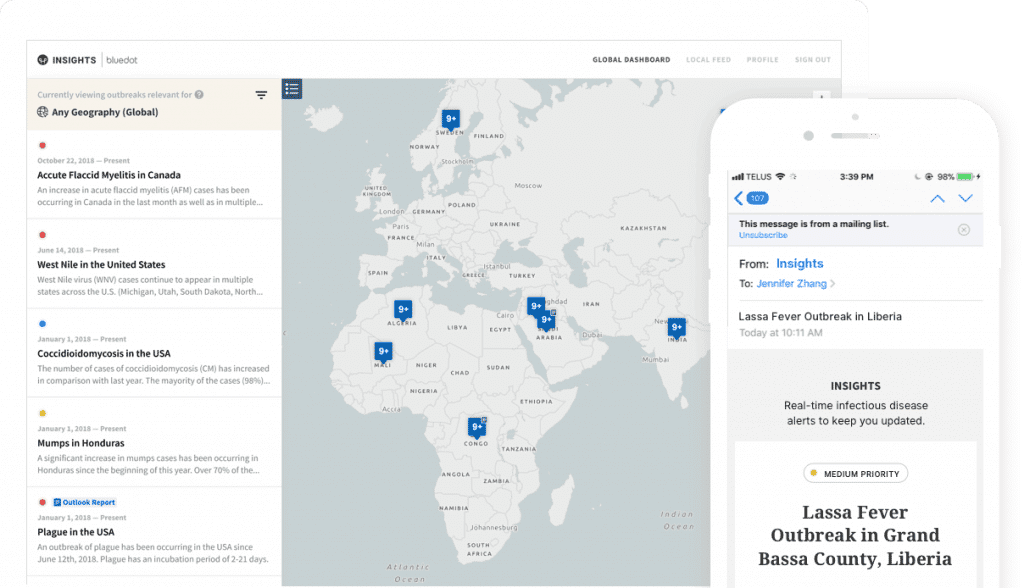Open the 9+ marker near Baghdad

[x=536, y=306]
